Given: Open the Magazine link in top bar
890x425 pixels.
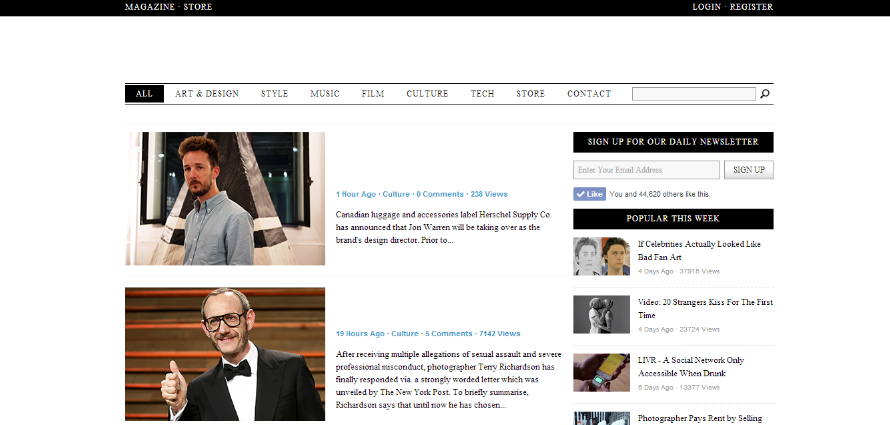Looking at the screenshot, I should click(149, 7).
